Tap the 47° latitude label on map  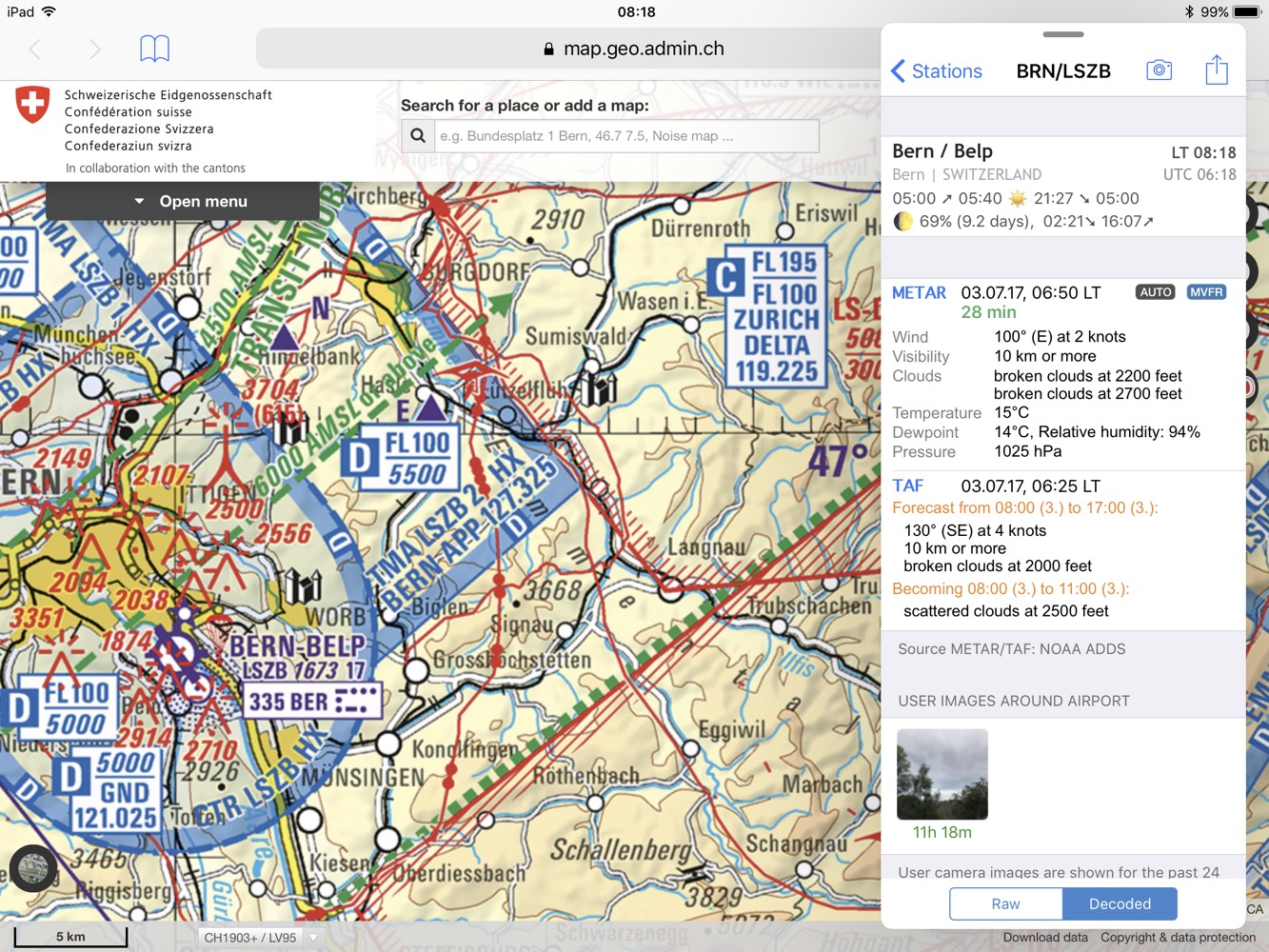(x=838, y=461)
